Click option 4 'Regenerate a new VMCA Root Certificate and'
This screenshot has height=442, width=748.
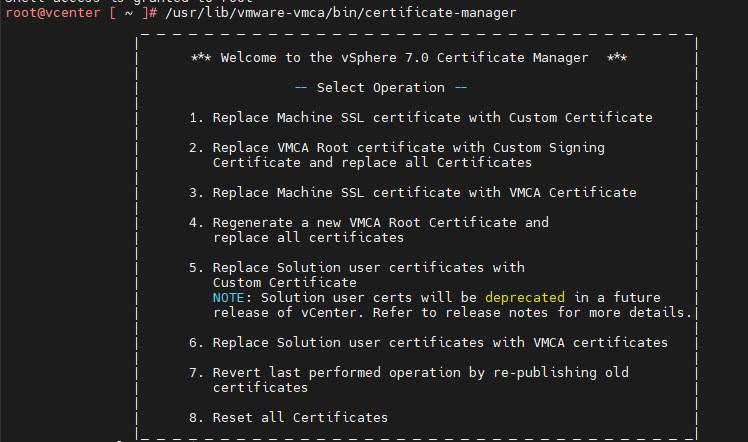point(369,223)
